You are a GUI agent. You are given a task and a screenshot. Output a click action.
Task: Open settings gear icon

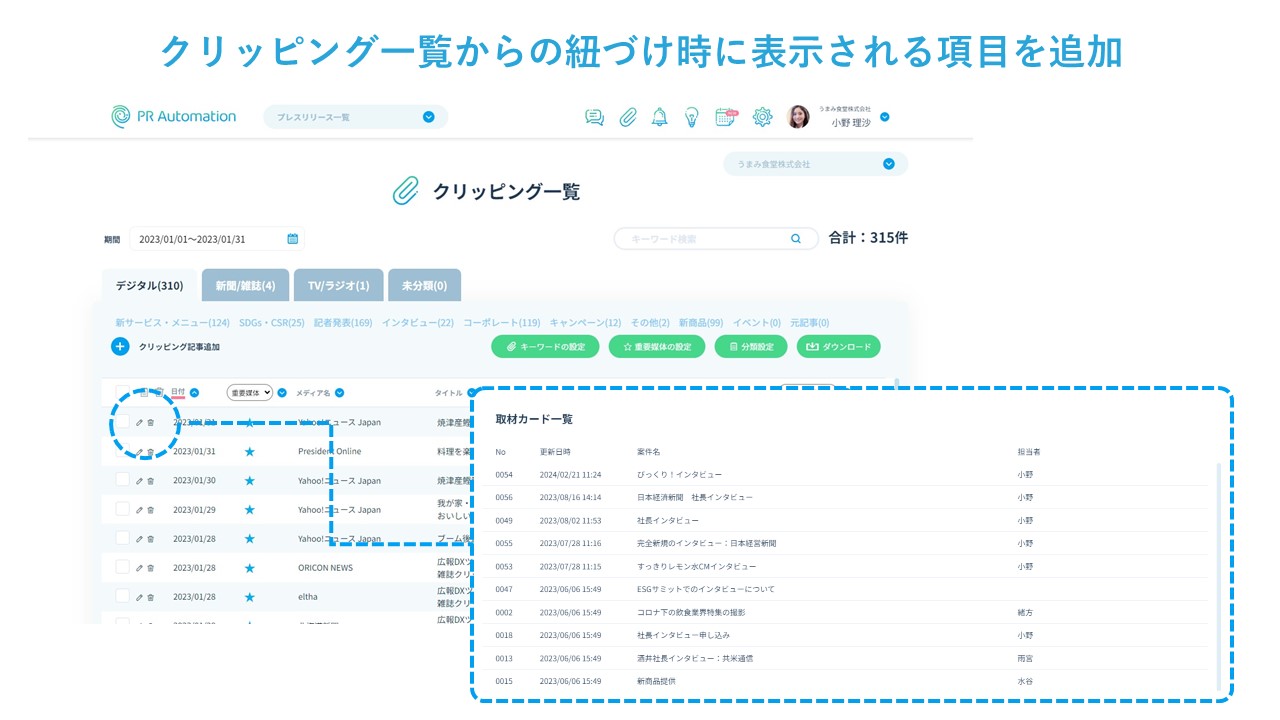762,117
